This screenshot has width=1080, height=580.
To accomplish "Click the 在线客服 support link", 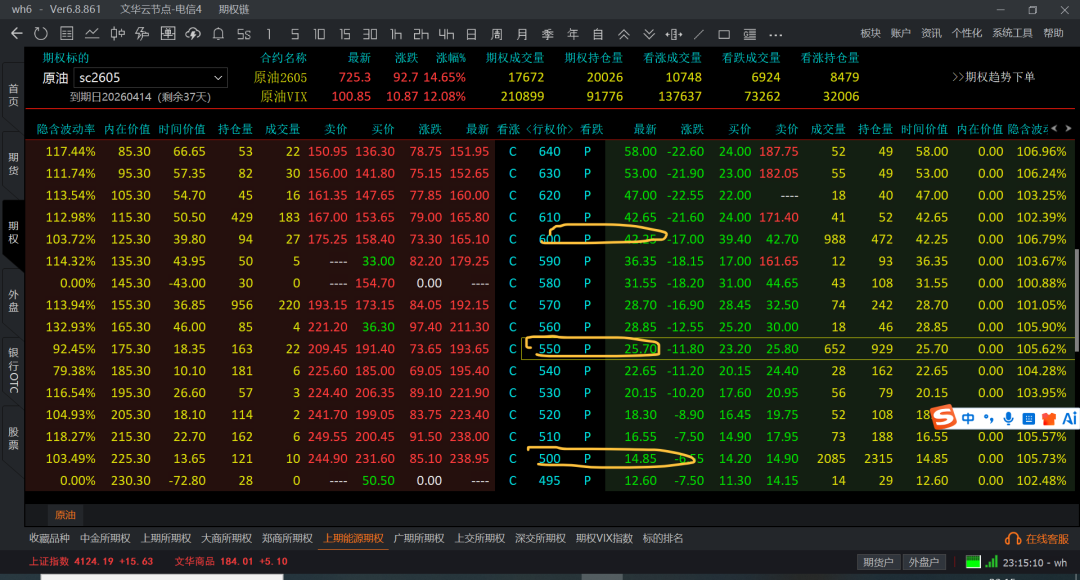I will click(x=1037, y=539).
